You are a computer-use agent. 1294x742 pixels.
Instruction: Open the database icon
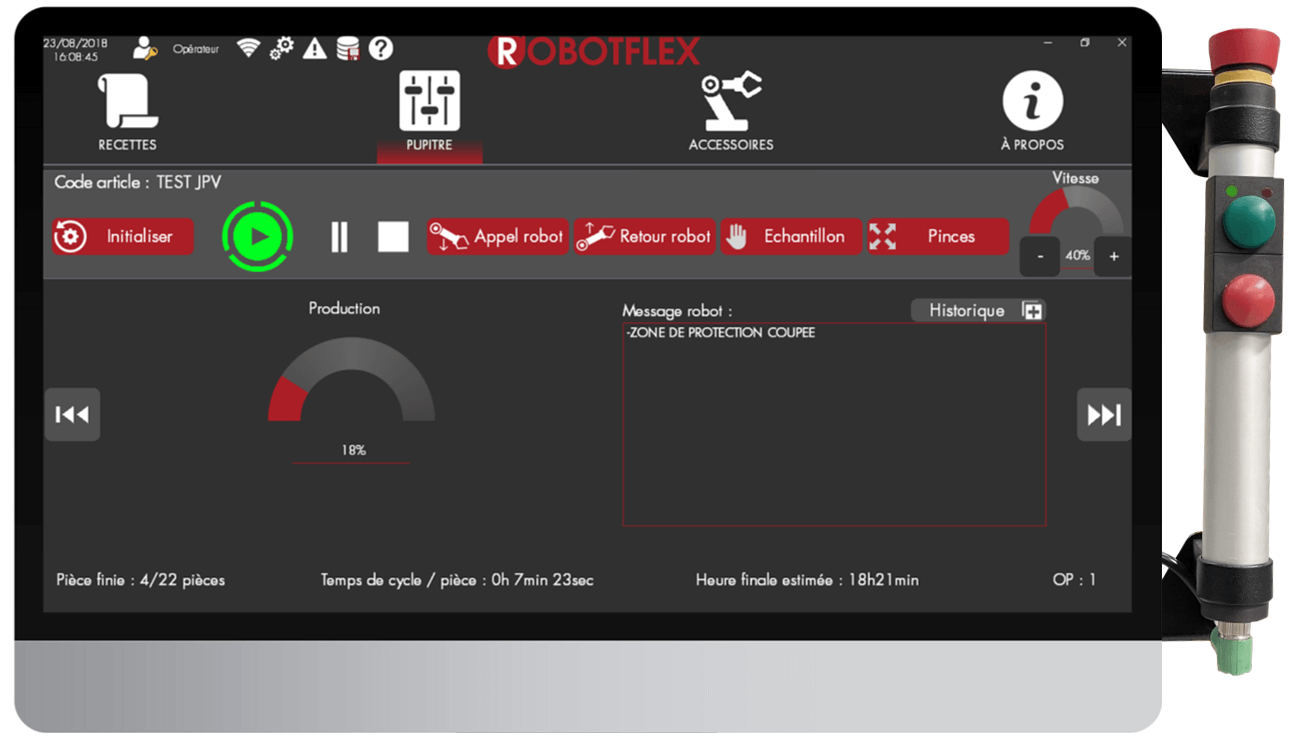[x=348, y=48]
